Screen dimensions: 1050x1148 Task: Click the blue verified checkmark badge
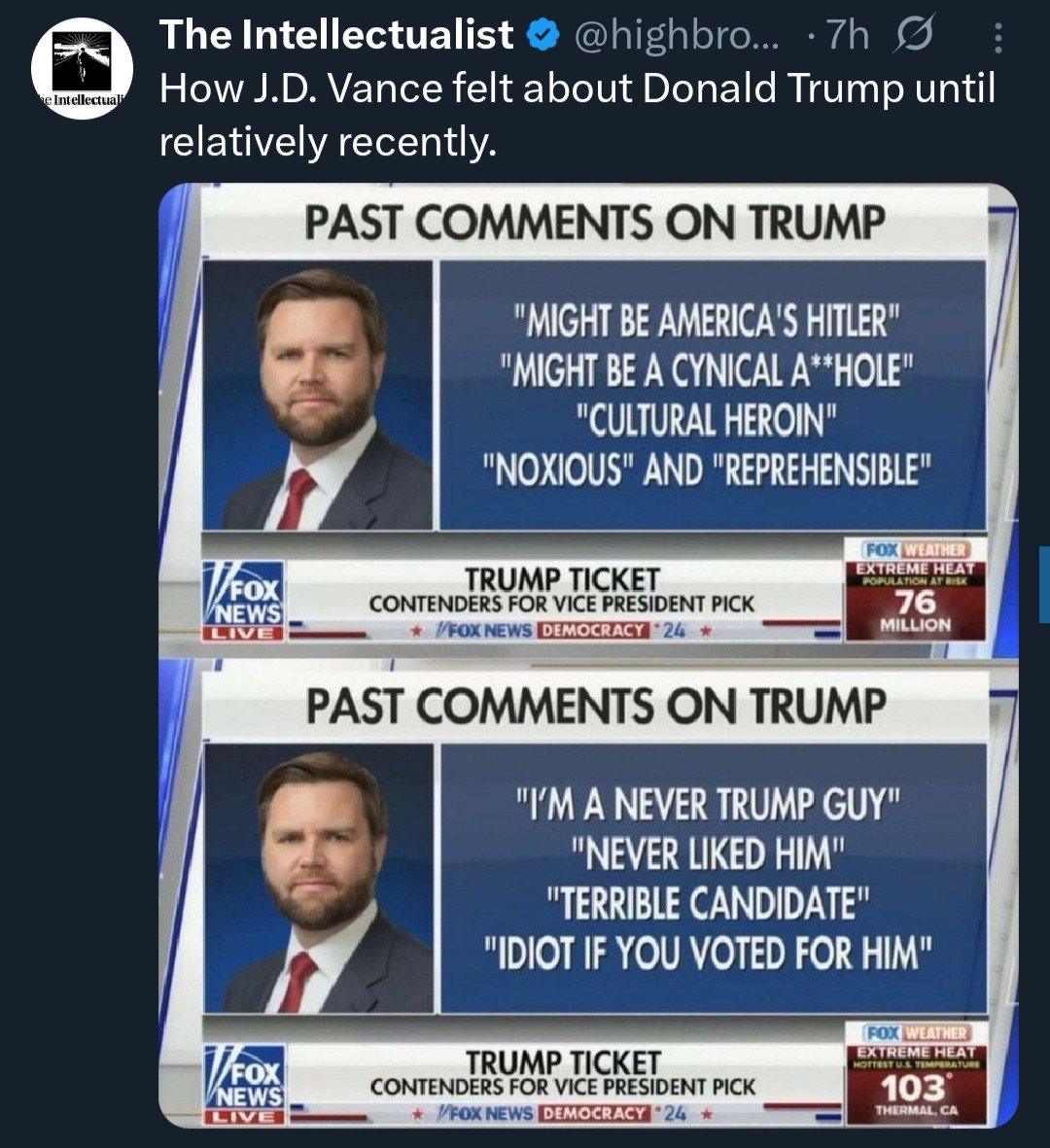[542, 37]
